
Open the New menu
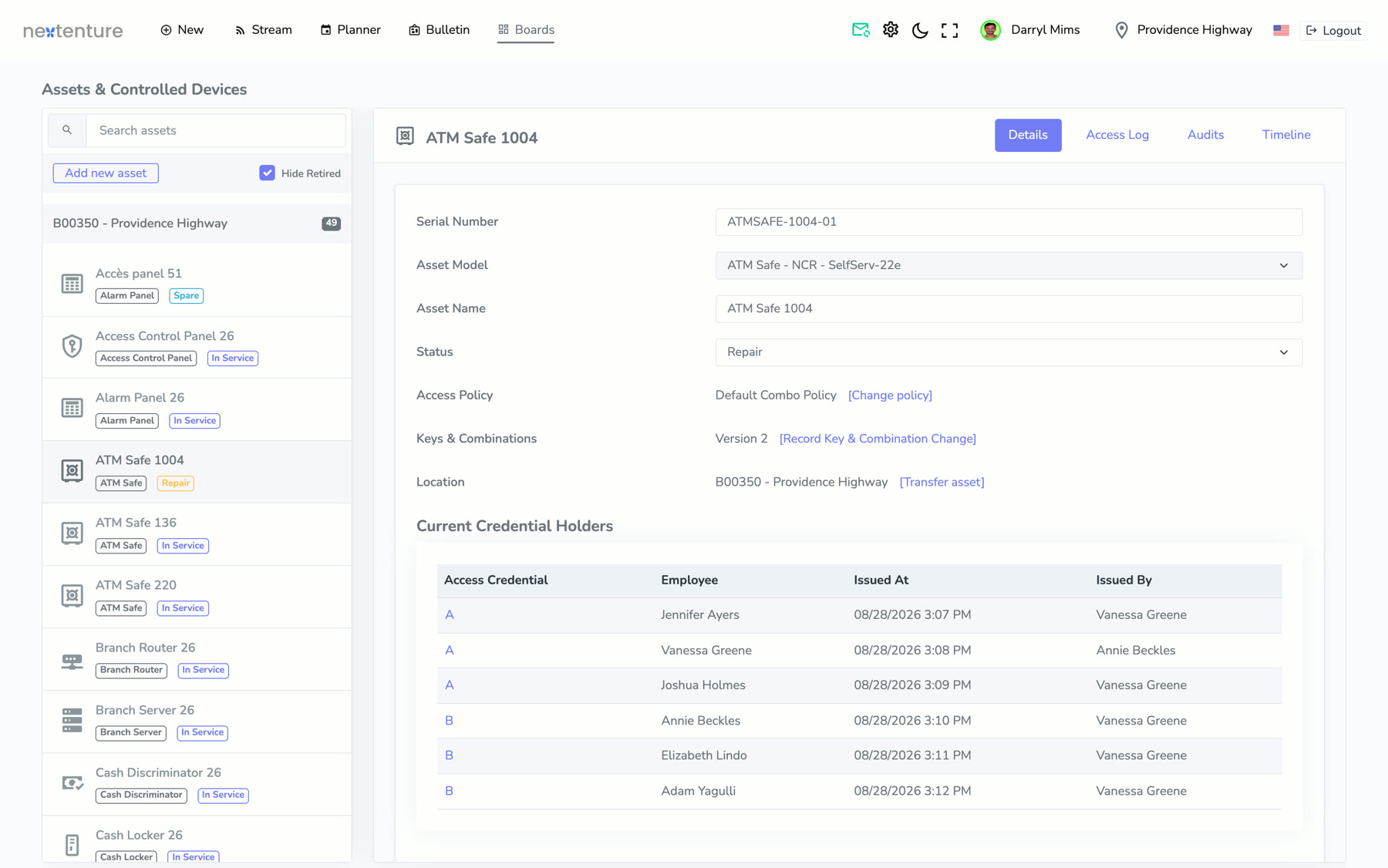pyautogui.click(x=182, y=30)
